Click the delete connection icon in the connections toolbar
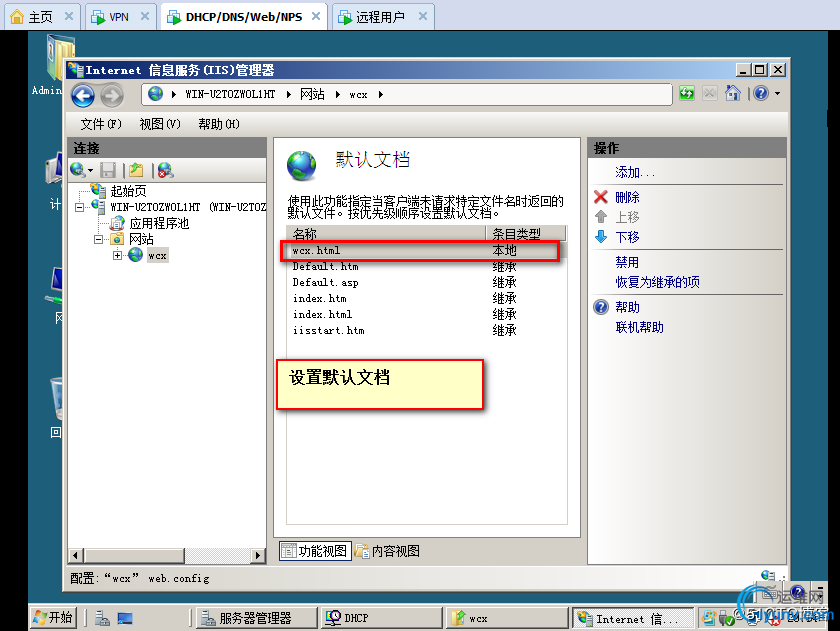The image size is (840, 631). pyautogui.click(x=165, y=170)
